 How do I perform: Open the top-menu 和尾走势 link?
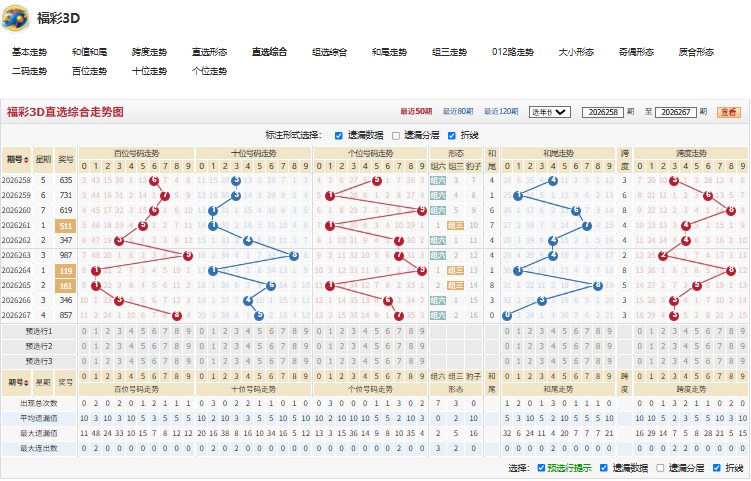pyautogui.click(x=389, y=52)
